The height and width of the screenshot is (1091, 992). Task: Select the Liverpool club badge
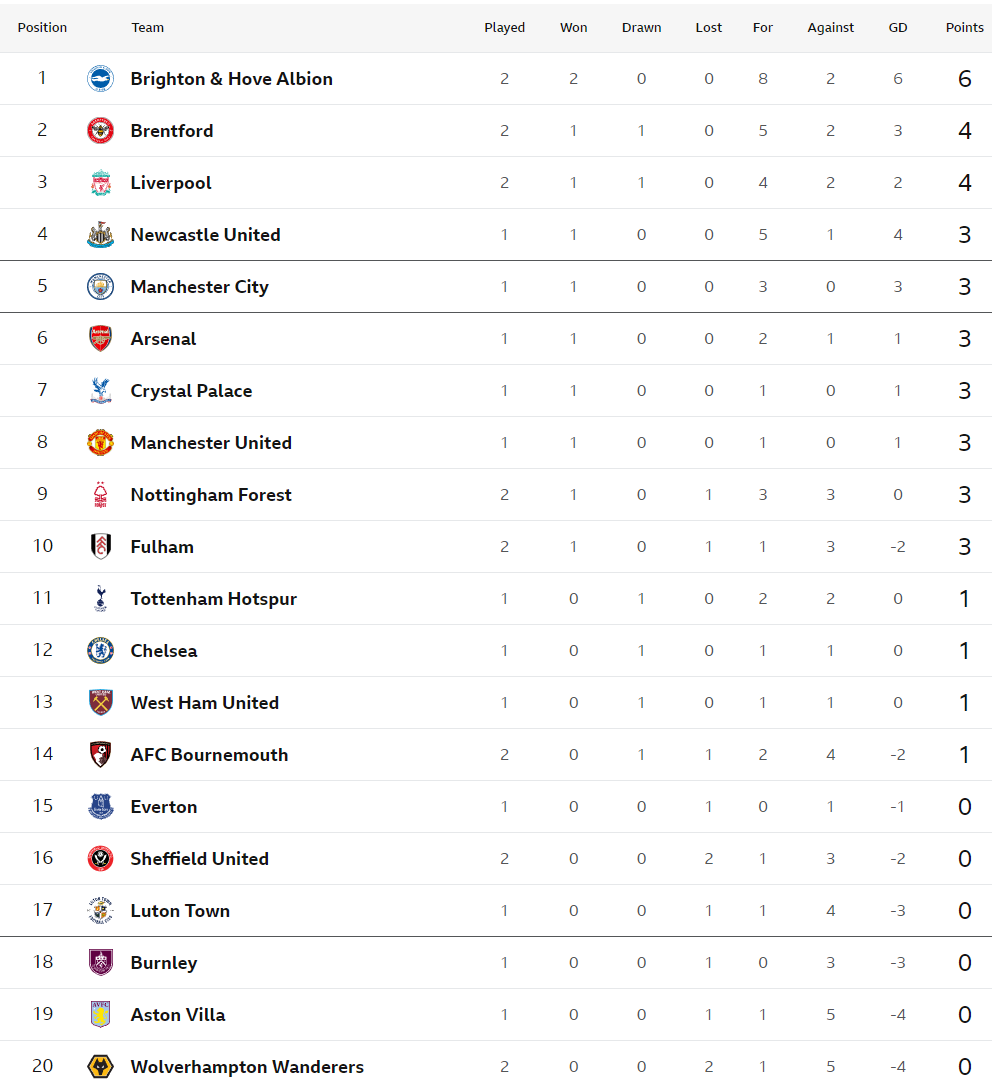100,182
